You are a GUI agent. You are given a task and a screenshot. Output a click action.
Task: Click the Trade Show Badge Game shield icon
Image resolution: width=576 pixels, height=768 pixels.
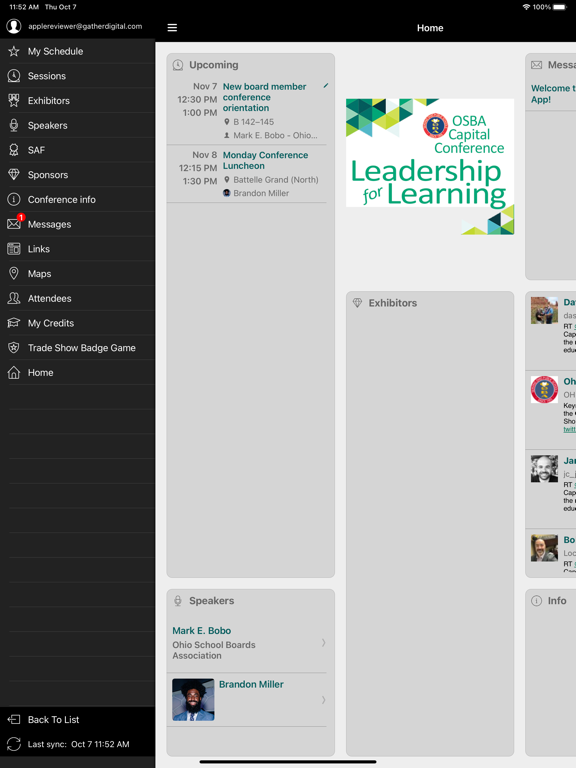[x=14, y=348]
